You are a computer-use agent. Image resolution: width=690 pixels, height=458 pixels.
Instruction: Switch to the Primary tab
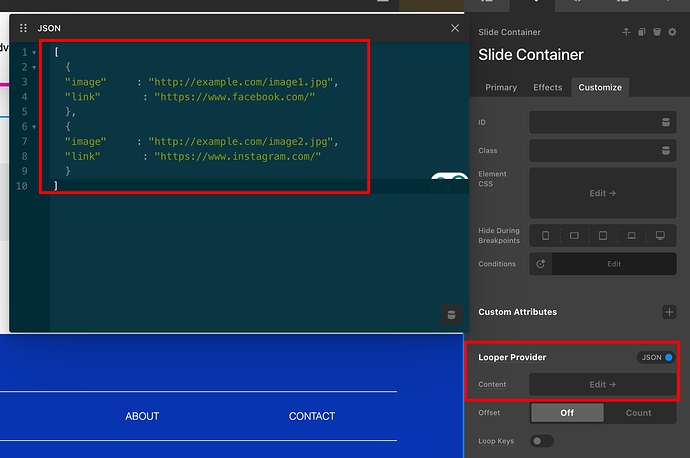click(501, 87)
